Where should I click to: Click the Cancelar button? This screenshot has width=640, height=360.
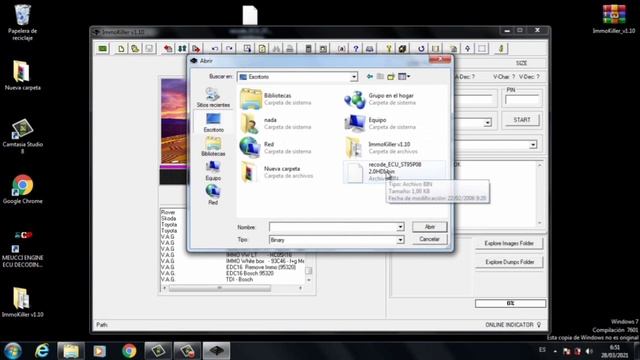pyautogui.click(x=430, y=239)
